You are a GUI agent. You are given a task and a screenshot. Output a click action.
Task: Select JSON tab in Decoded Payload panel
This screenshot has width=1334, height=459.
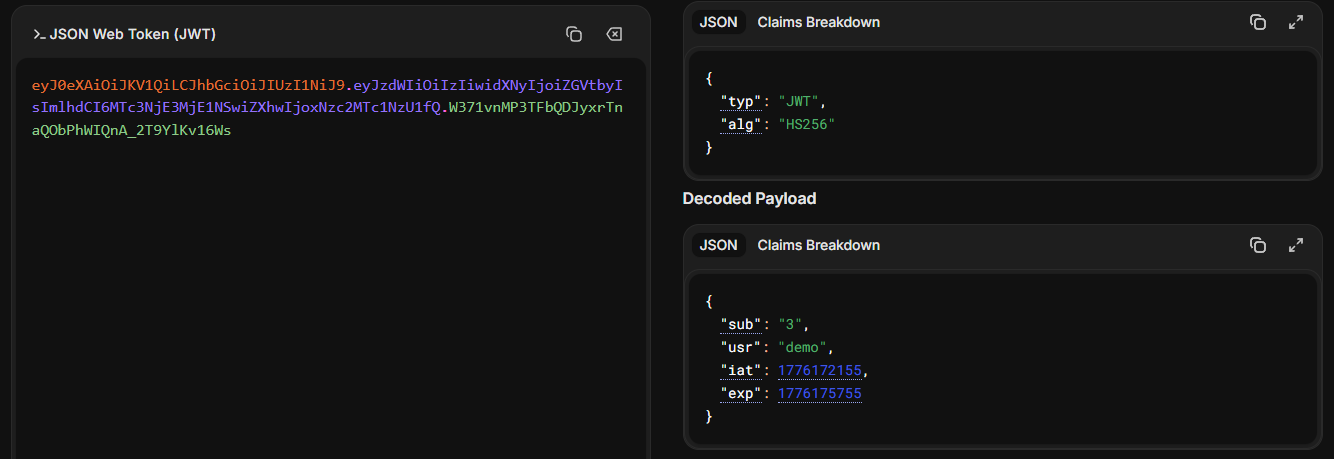click(x=718, y=245)
